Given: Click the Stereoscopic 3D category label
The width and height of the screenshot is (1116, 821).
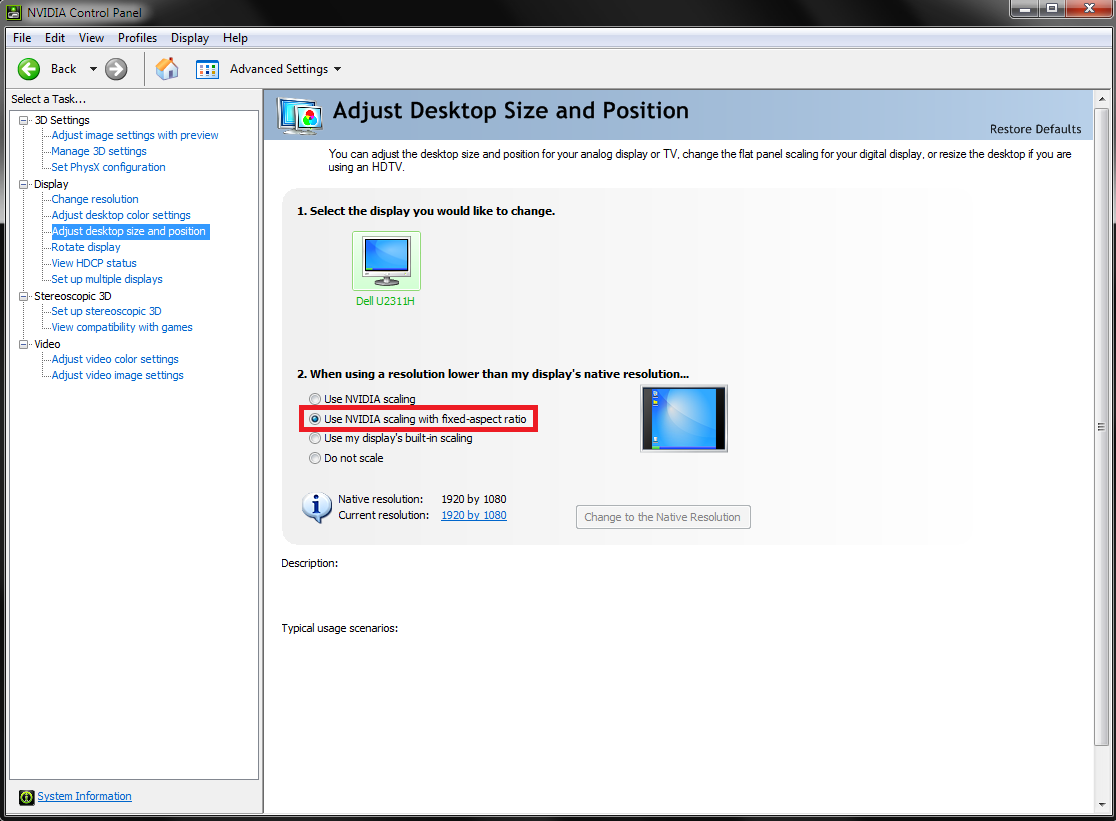Looking at the screenshot, I should pos(73,296).
